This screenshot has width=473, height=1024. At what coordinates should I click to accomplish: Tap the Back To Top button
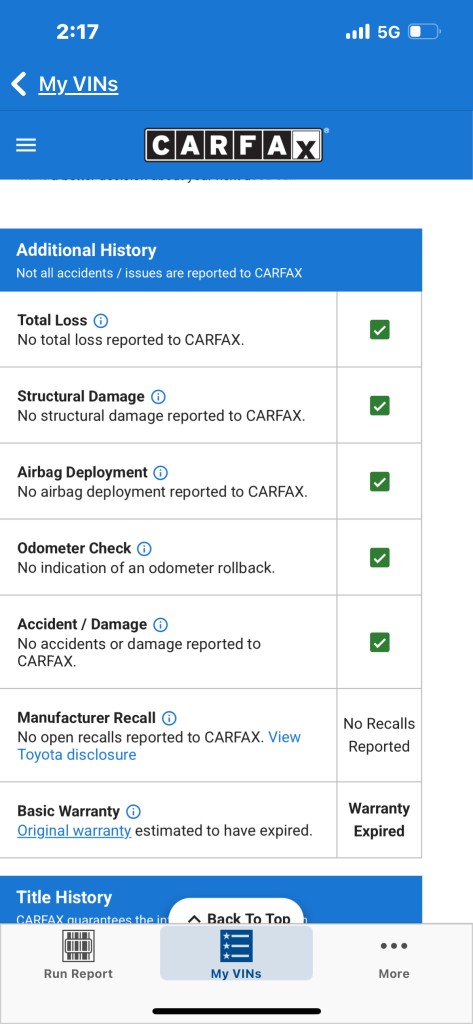[x=236, y=913]
